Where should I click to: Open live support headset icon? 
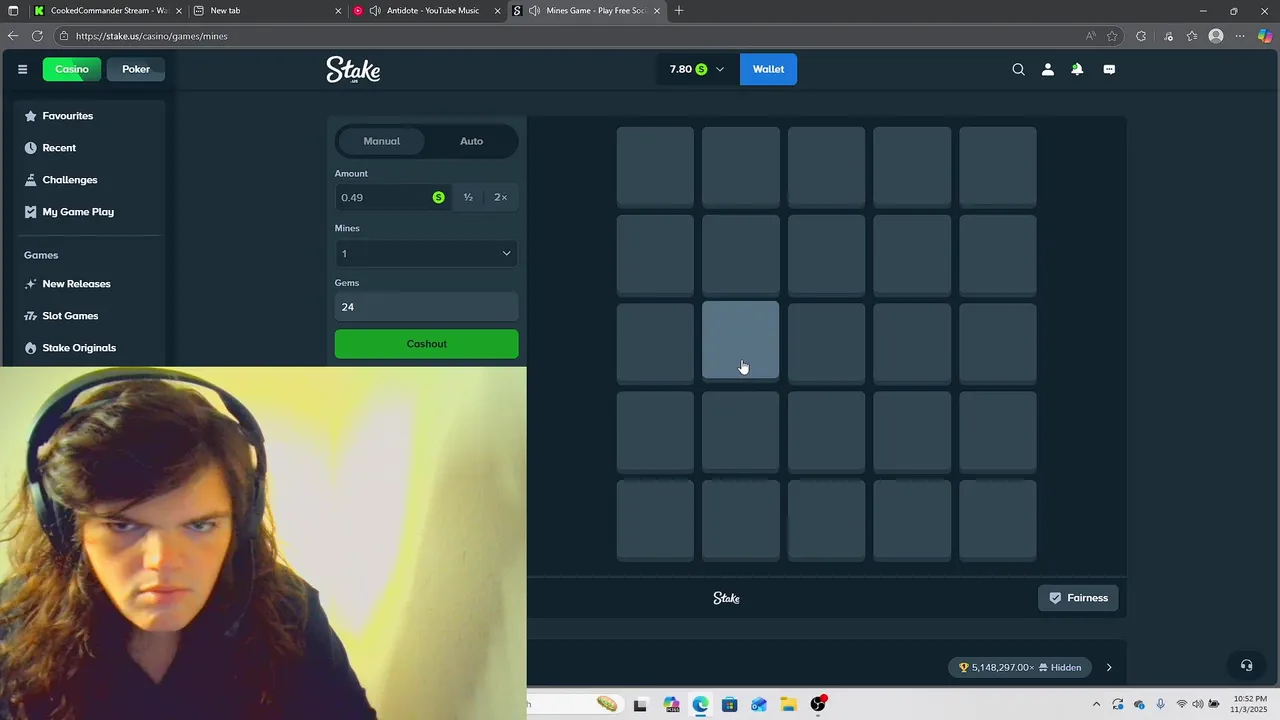(1246, 665)
